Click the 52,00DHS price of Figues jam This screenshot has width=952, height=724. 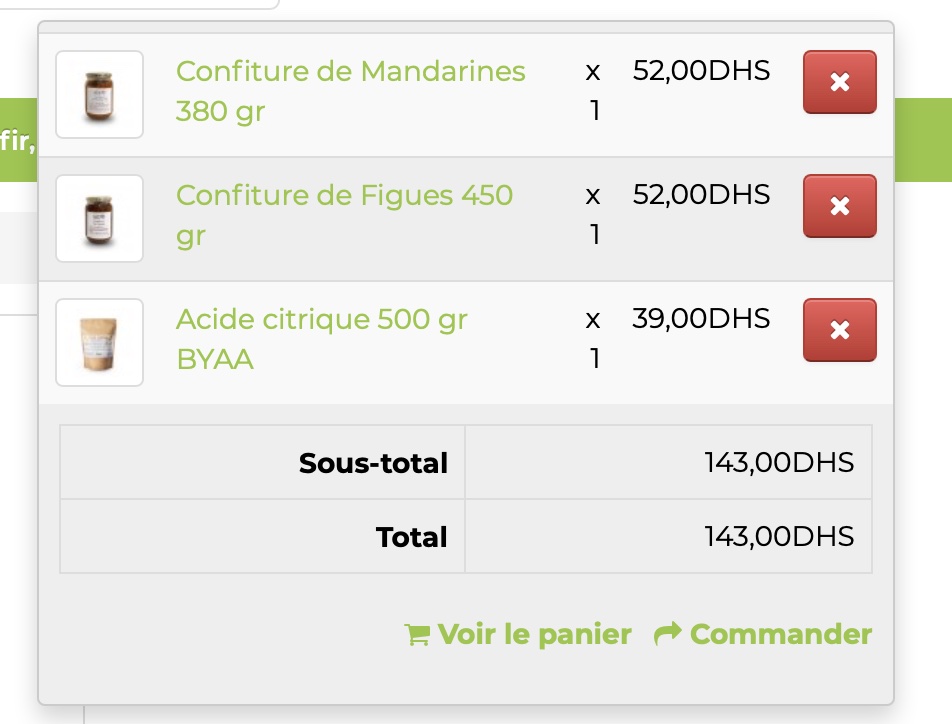[x=701, y=195]
